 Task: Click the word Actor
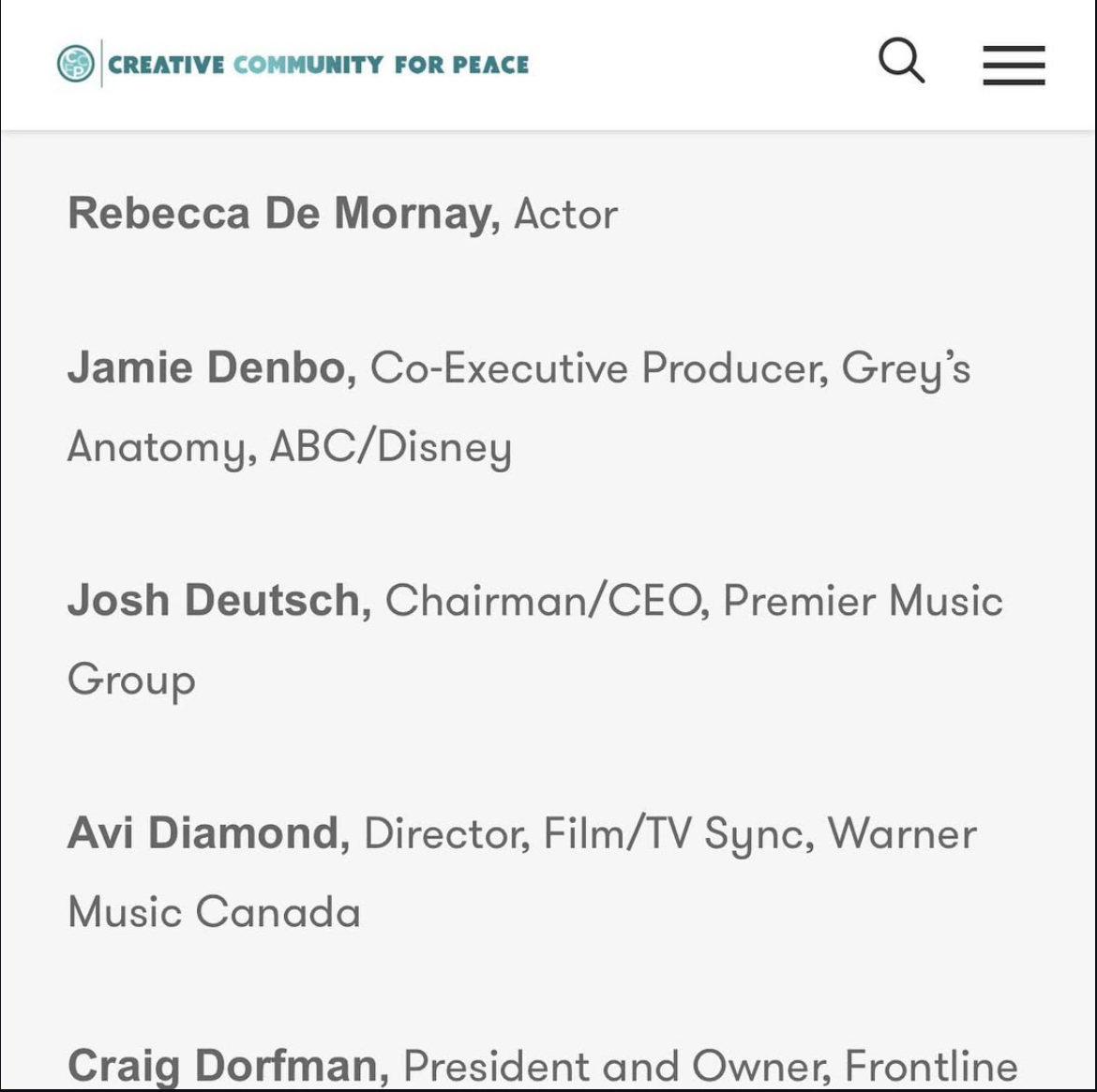[x=566, y=214]
